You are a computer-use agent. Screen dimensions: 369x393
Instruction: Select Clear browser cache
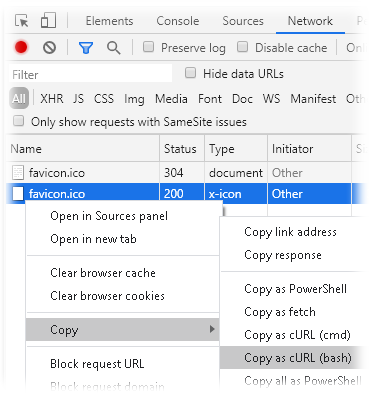[103, 273]
